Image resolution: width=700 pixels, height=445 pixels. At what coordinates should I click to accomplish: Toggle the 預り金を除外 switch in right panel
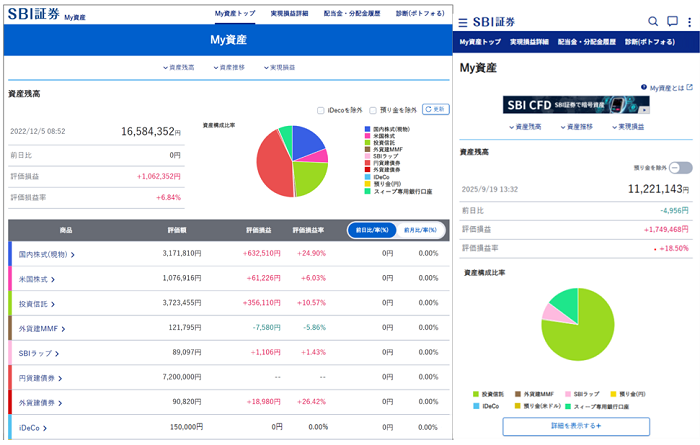(x=680, y=168)
